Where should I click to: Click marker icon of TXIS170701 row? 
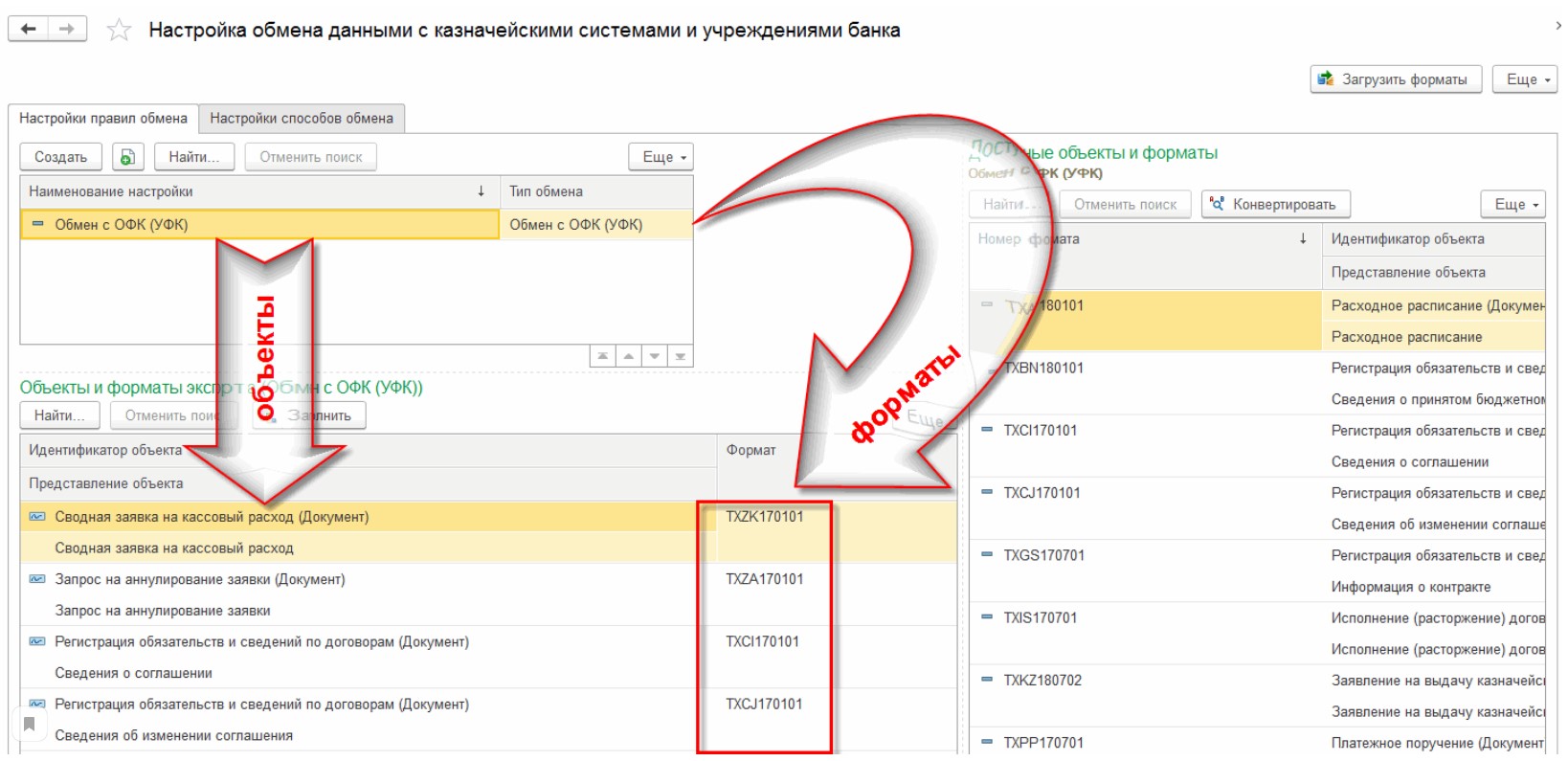click(x=987, y=617)
